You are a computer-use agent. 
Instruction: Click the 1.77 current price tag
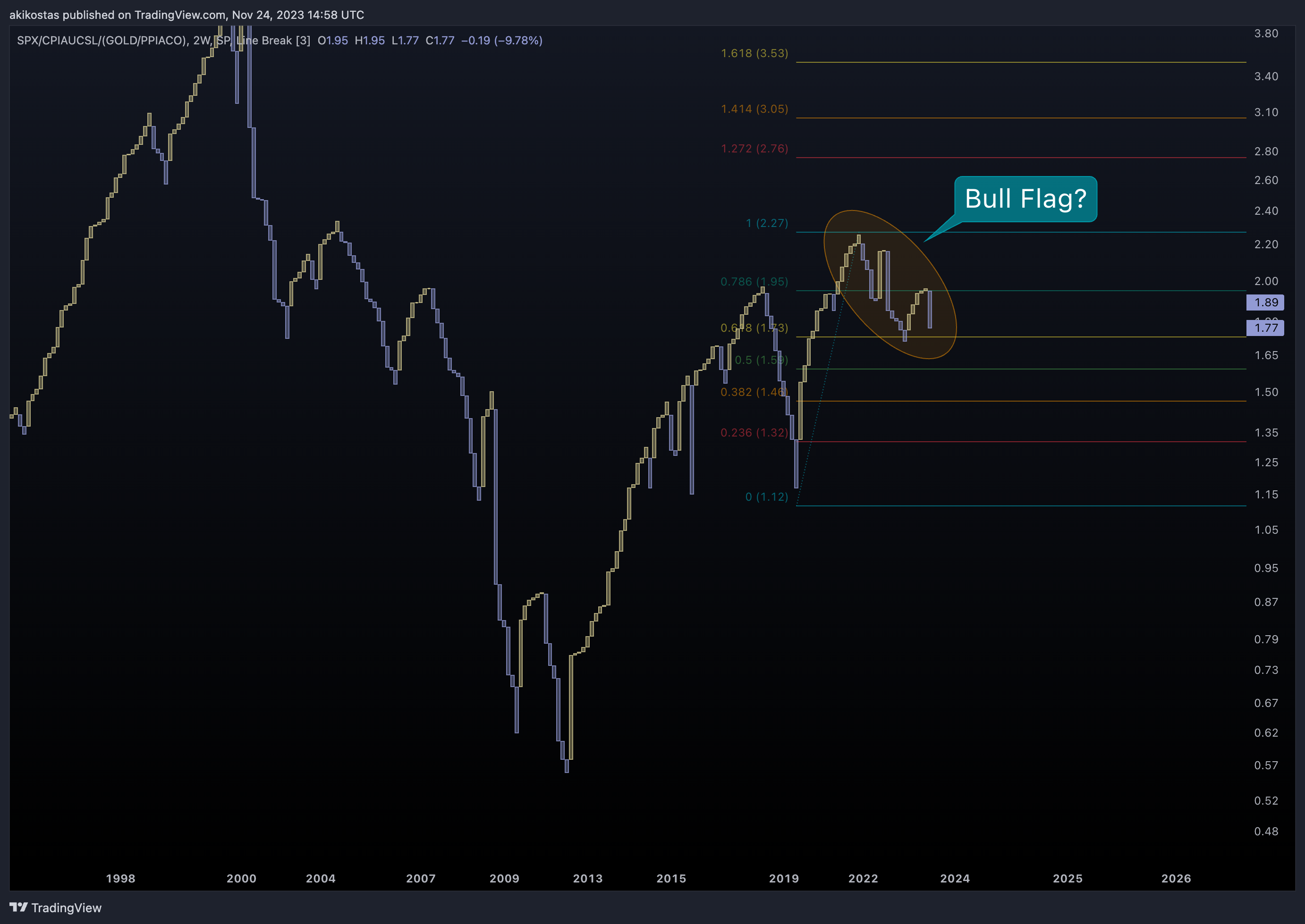click(x=1264, y=328)
